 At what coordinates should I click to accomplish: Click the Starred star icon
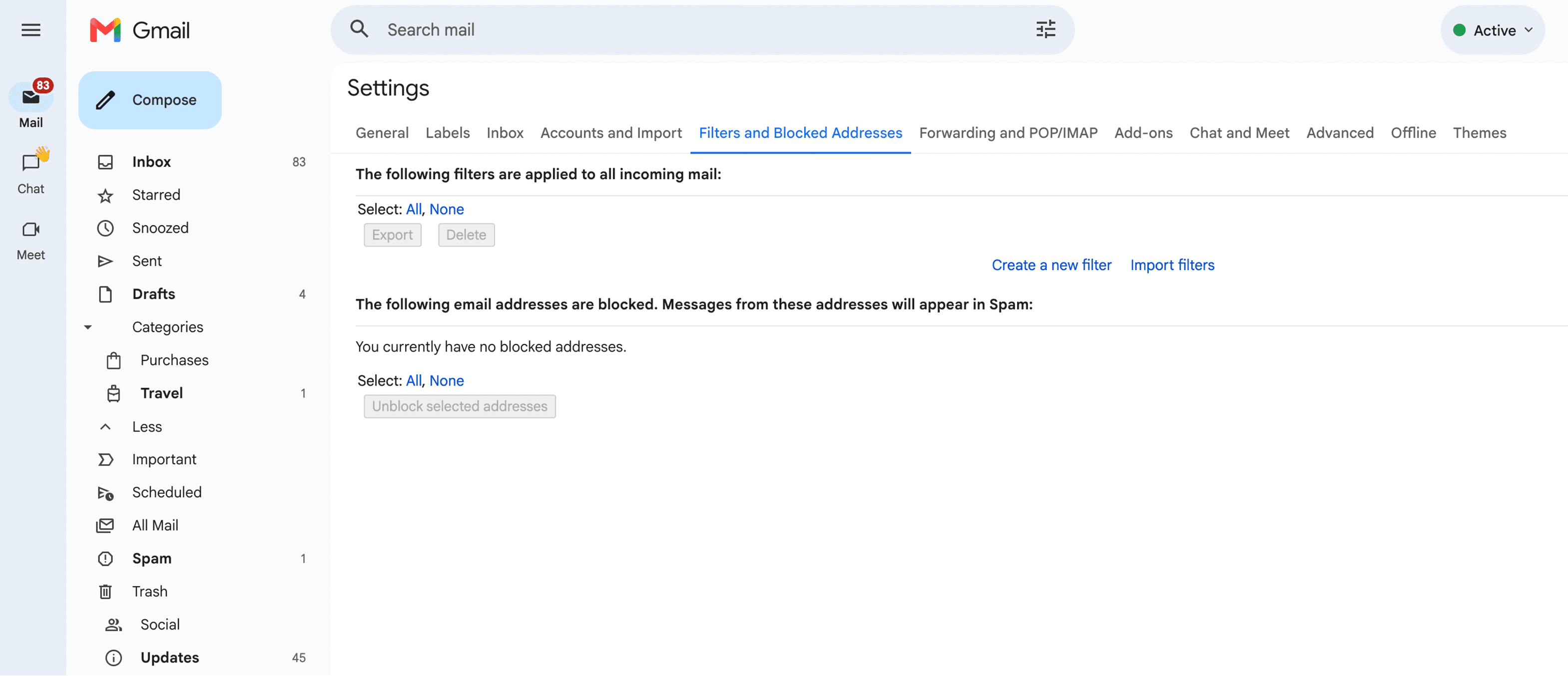105,195
